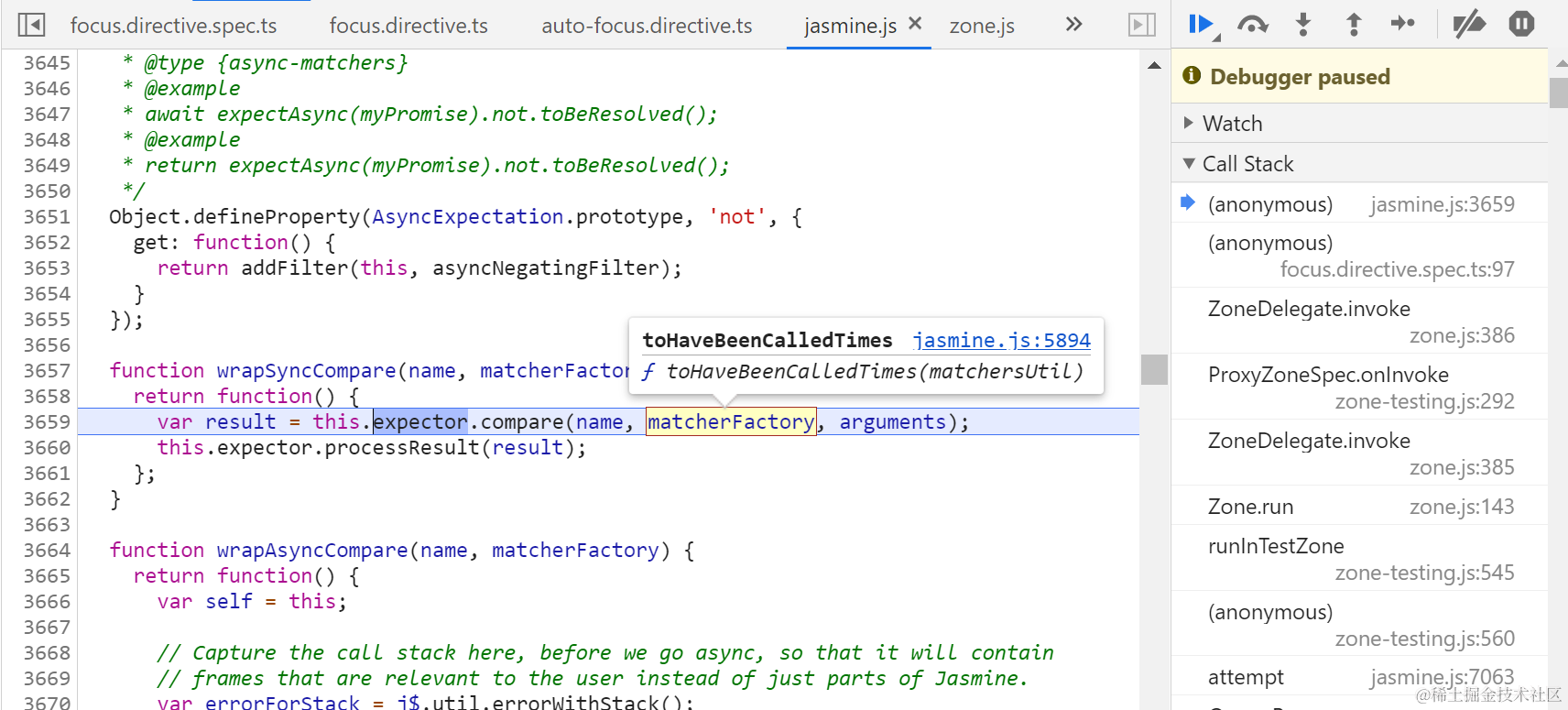
Task: Select the runInTestZone call frame
Action: [x=1359, y=559]
